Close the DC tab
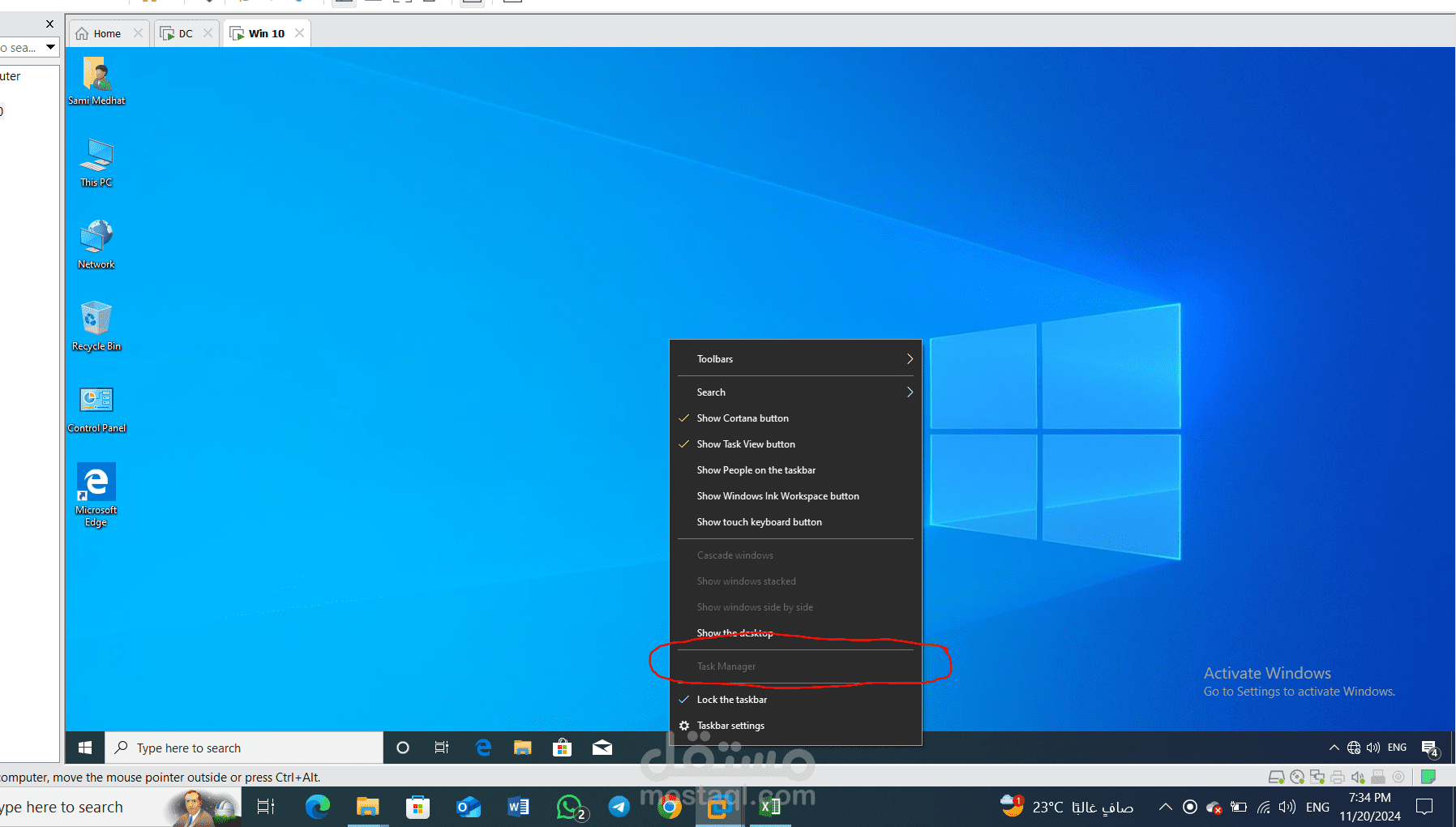 point(208,33)
